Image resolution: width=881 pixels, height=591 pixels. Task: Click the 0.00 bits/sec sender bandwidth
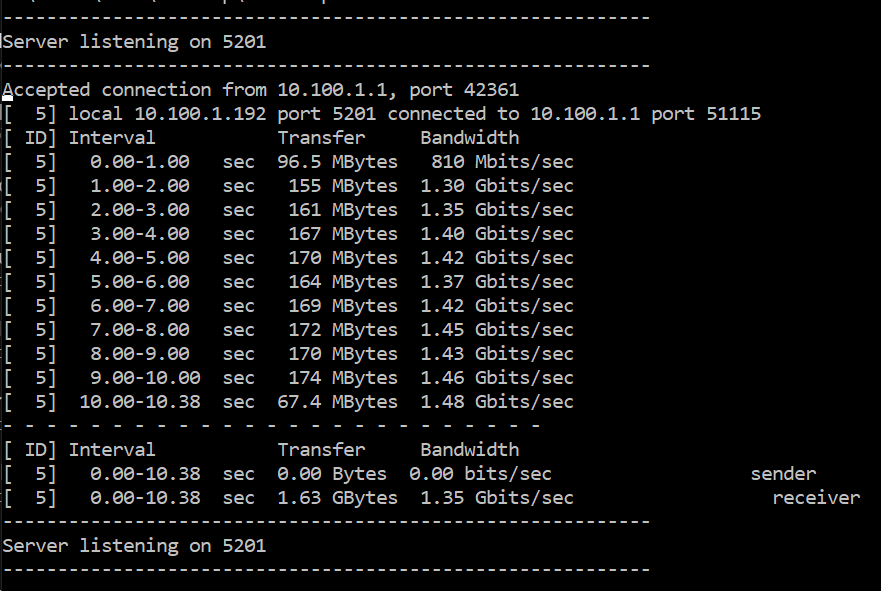click(x=480, y=474)
